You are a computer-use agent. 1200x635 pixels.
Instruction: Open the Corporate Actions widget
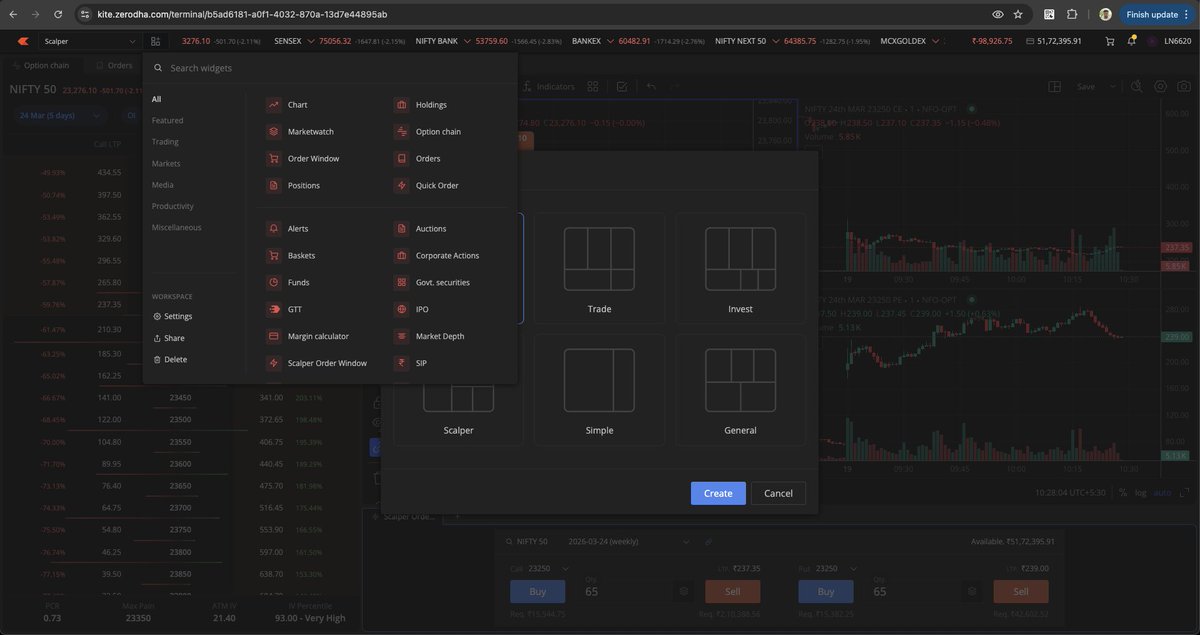[x=438, y=256]
